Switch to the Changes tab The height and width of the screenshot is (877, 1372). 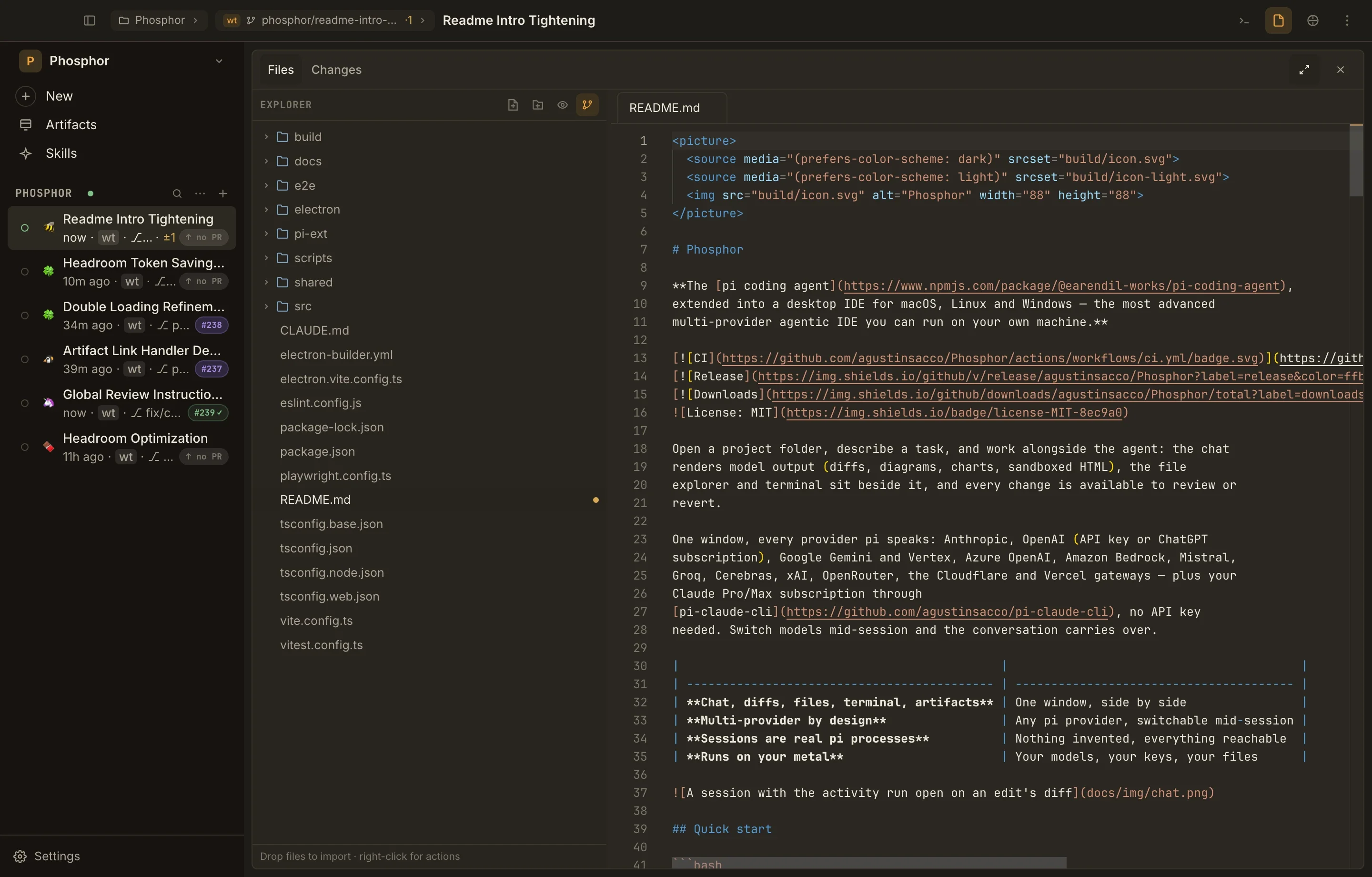point(336,70)
